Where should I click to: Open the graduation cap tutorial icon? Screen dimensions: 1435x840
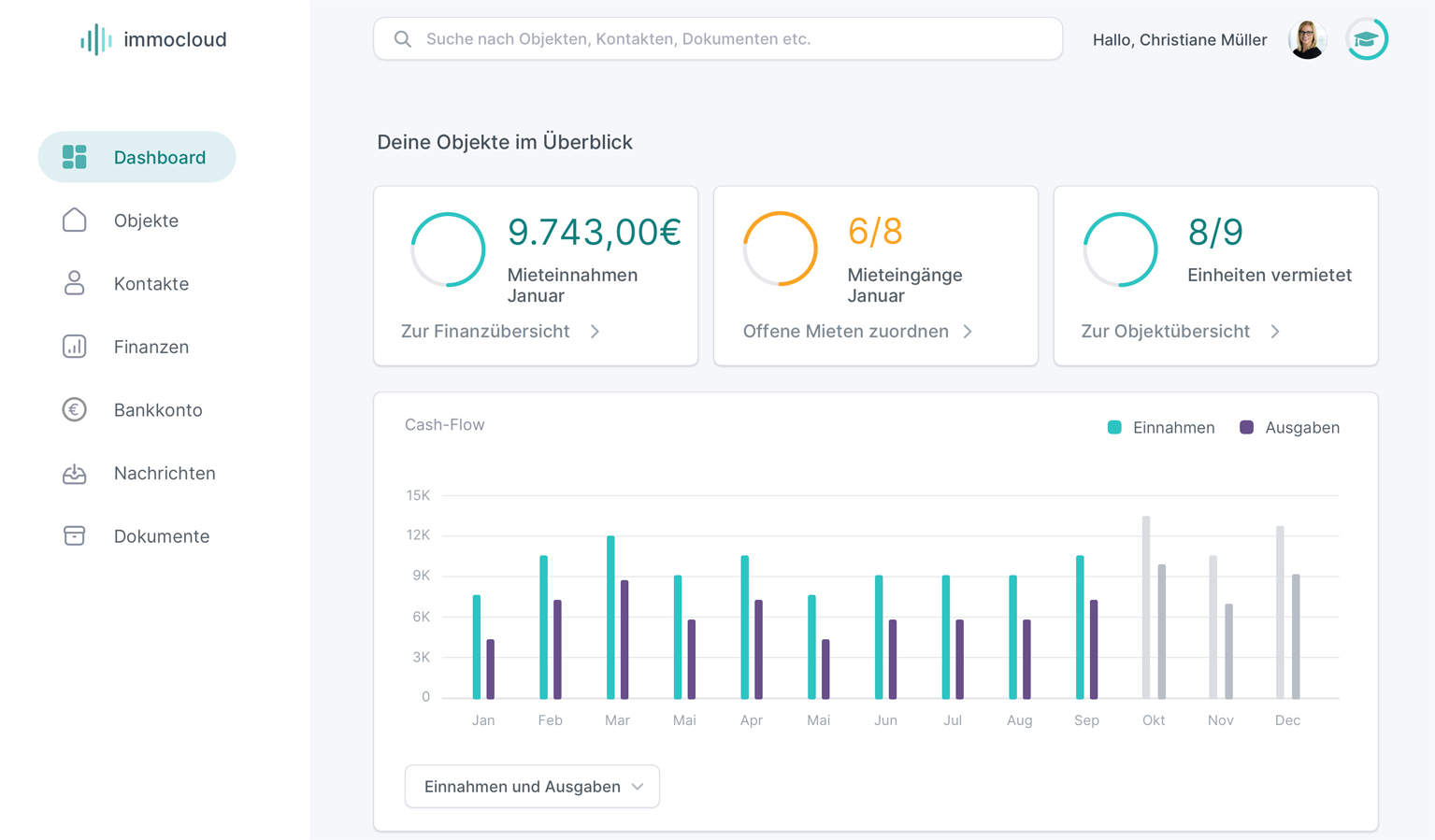point(1367,39)
